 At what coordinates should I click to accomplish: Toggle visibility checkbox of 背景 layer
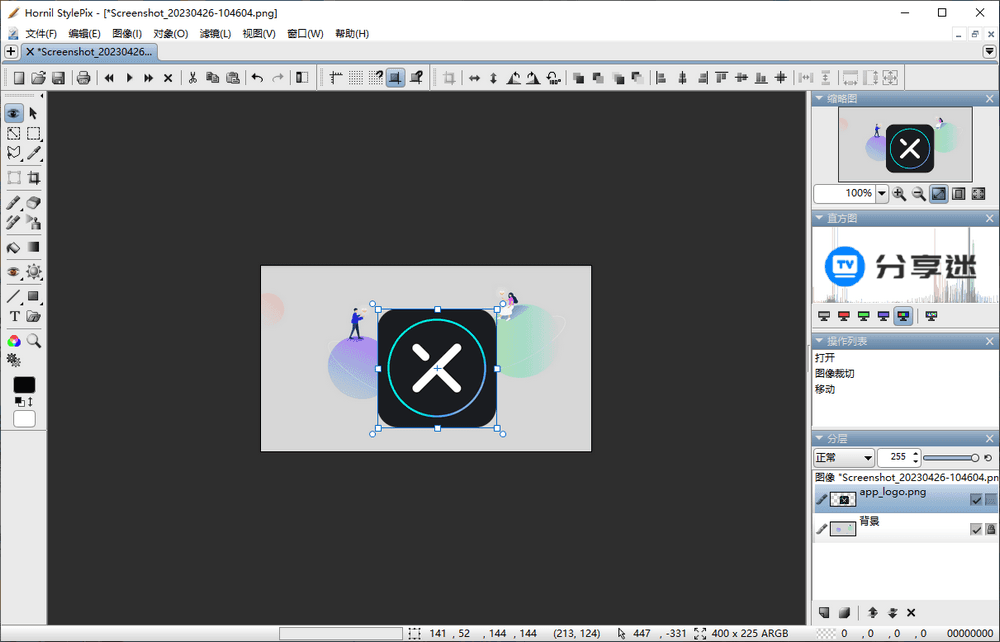[976, 529]
